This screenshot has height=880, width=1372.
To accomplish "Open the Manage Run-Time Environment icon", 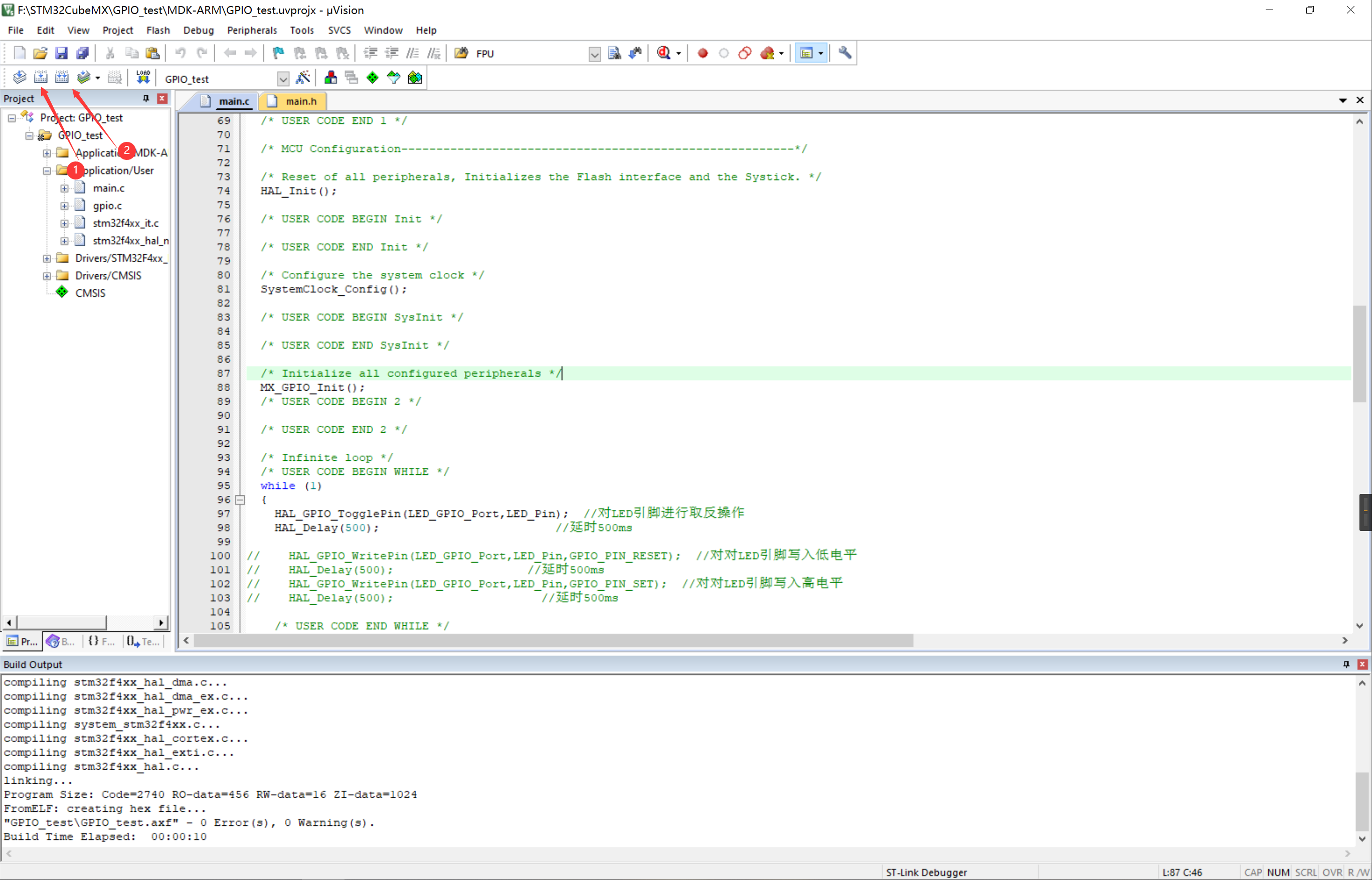I will pyautogui.click(x=372, y=77).
